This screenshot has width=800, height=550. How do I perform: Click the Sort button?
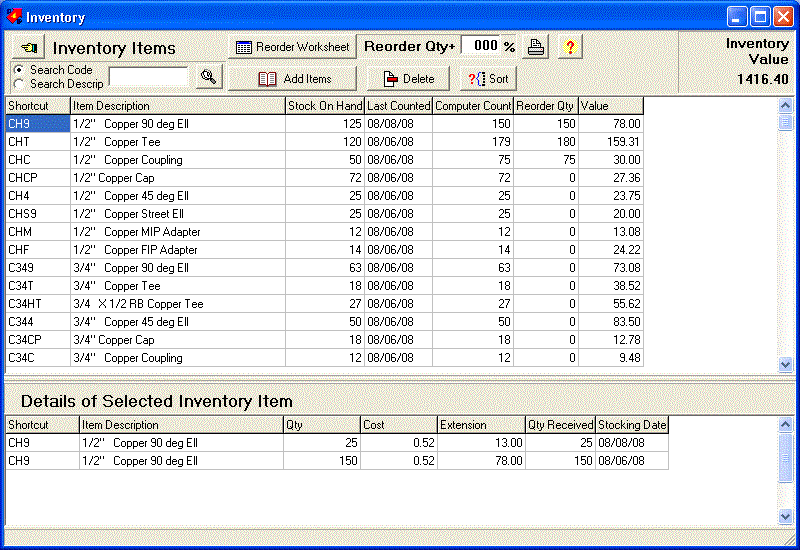[x=488, y=79]
